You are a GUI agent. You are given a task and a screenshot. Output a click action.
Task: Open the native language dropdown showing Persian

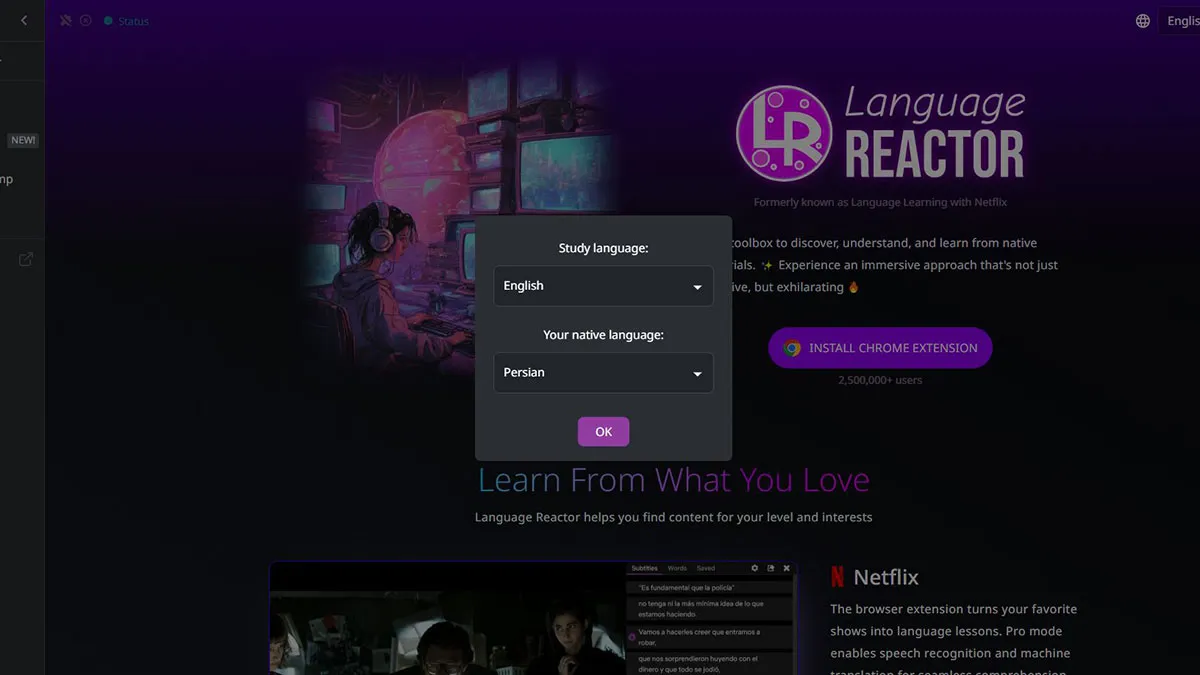coord(604,373)
